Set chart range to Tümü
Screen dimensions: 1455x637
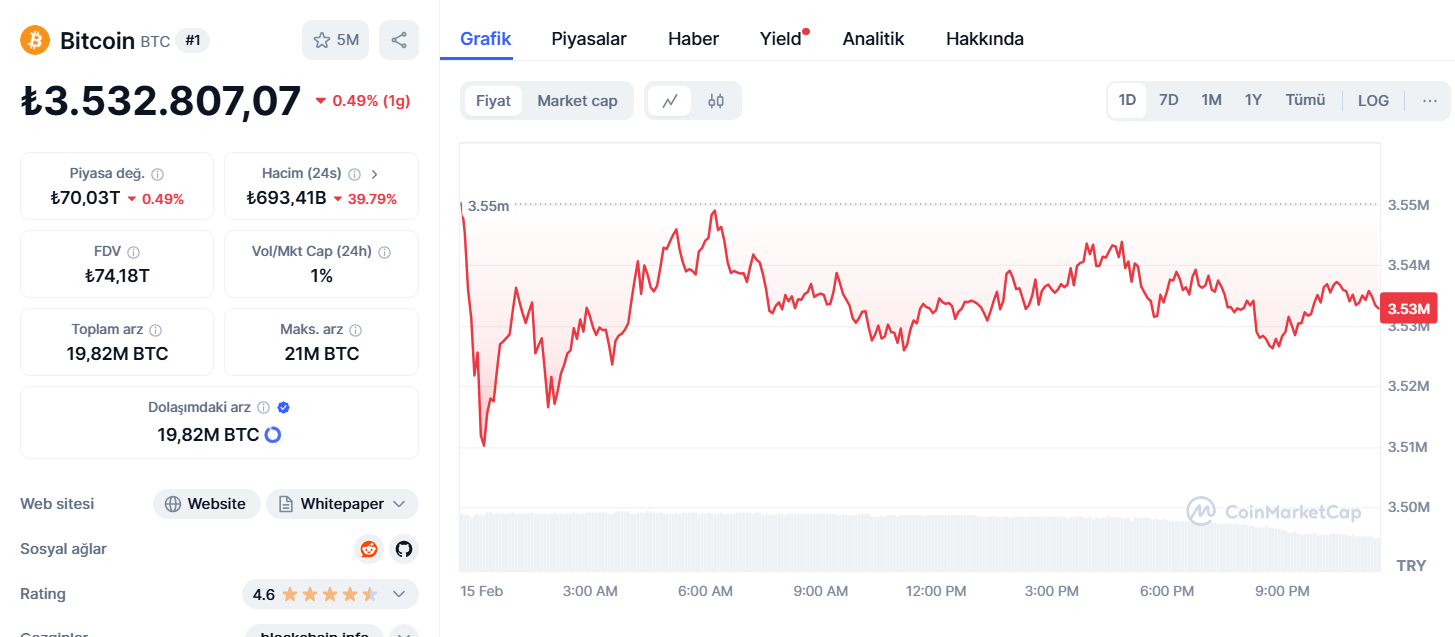click(1305, 100)
